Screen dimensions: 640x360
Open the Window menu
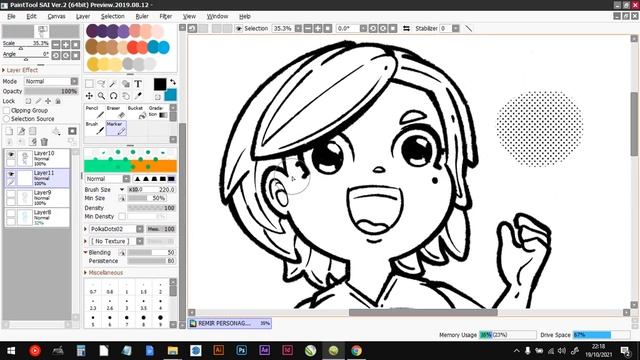(217, 16)
